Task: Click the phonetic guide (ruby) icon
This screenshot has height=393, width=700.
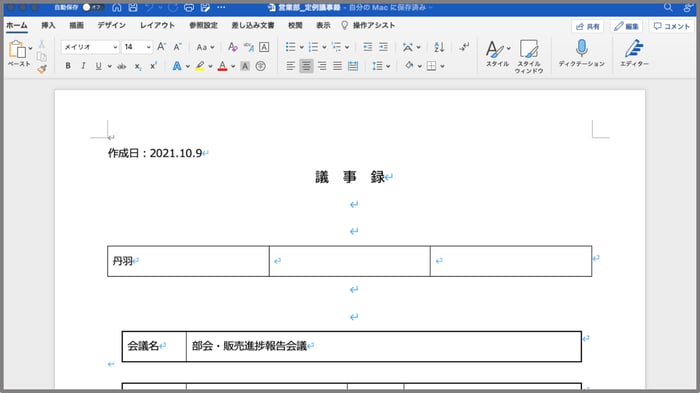Action: [x=249, y=47]
